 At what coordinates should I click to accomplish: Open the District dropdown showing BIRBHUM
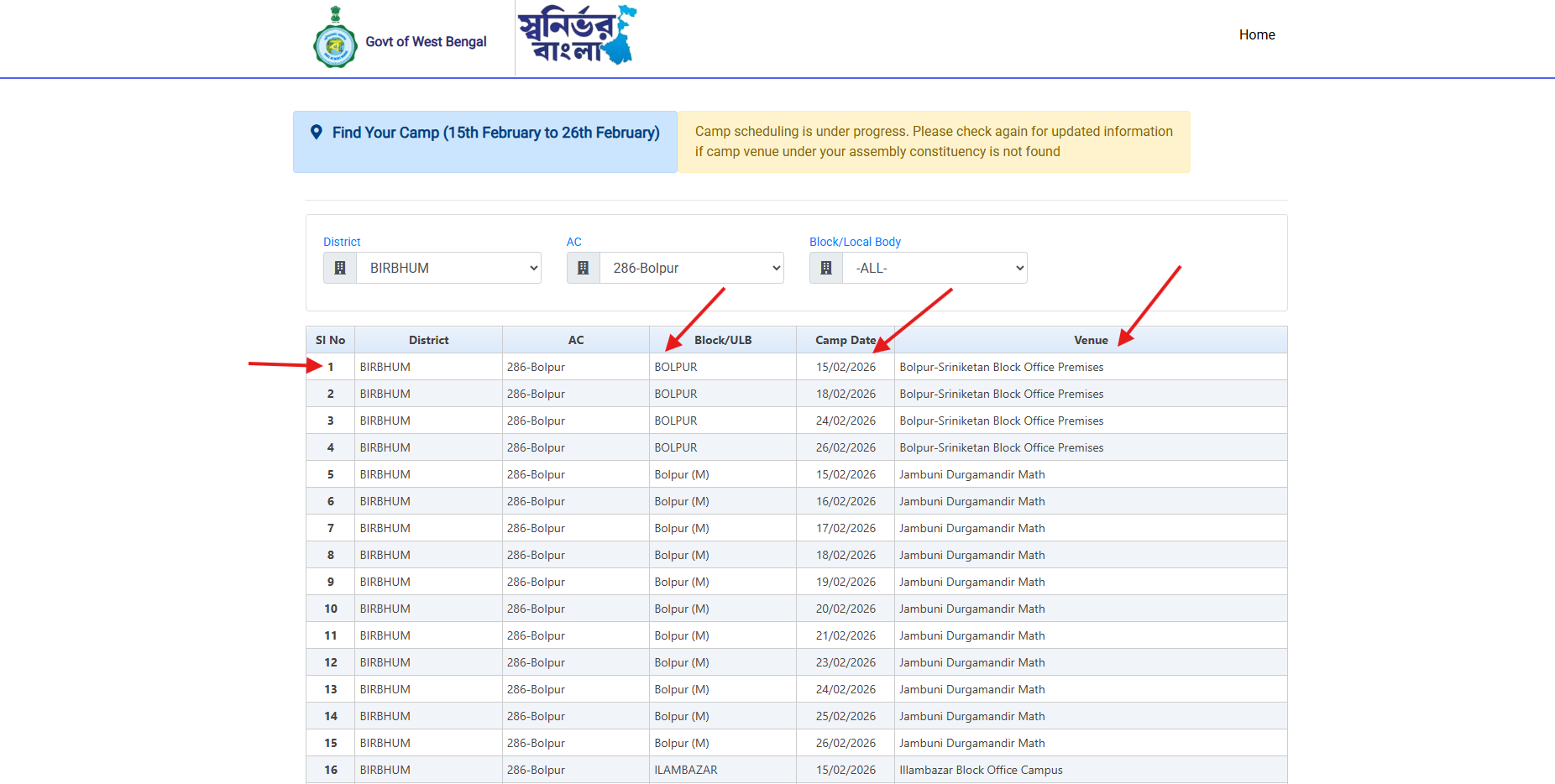pos(449,268)
